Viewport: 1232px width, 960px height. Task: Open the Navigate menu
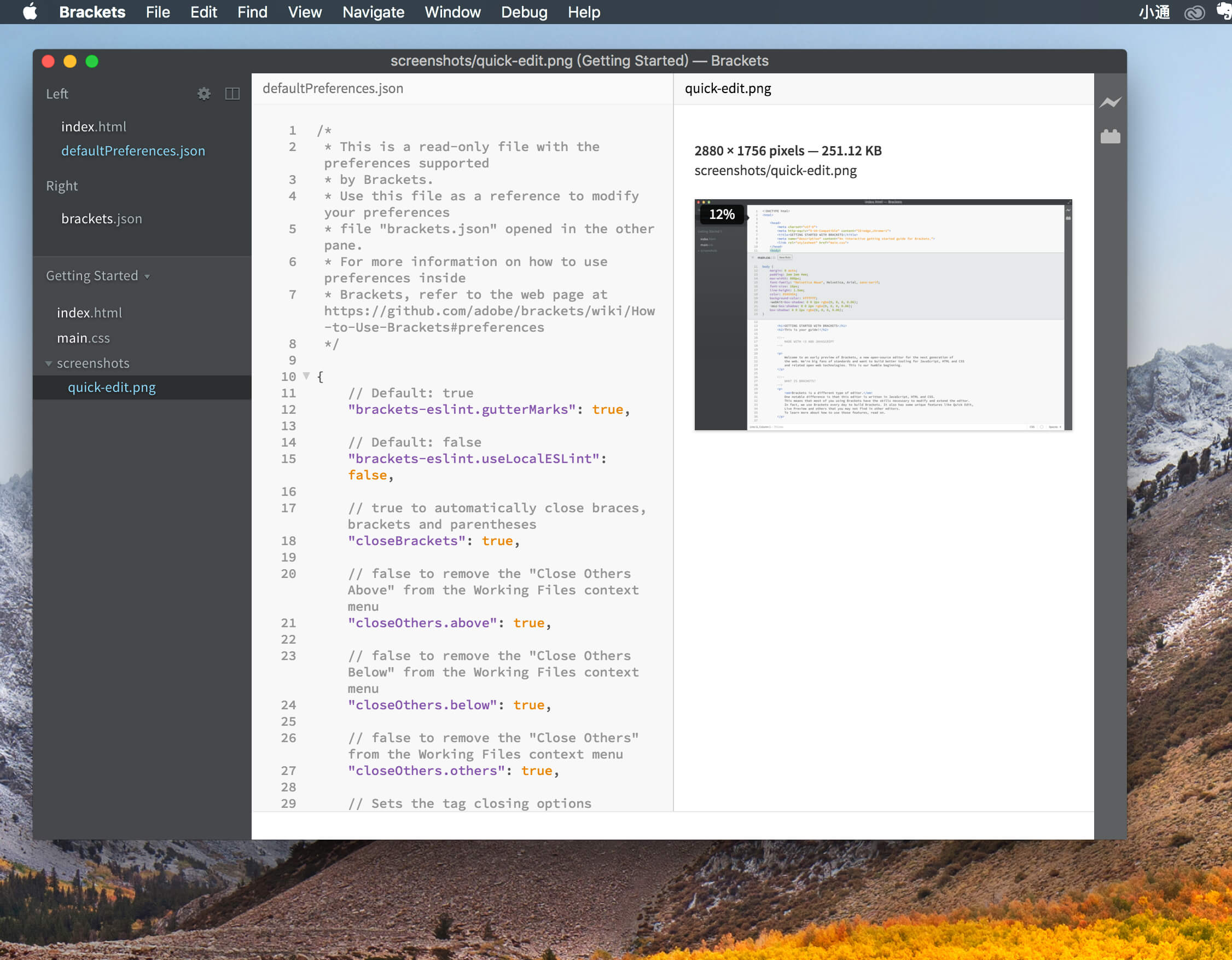tap(373, 12)
